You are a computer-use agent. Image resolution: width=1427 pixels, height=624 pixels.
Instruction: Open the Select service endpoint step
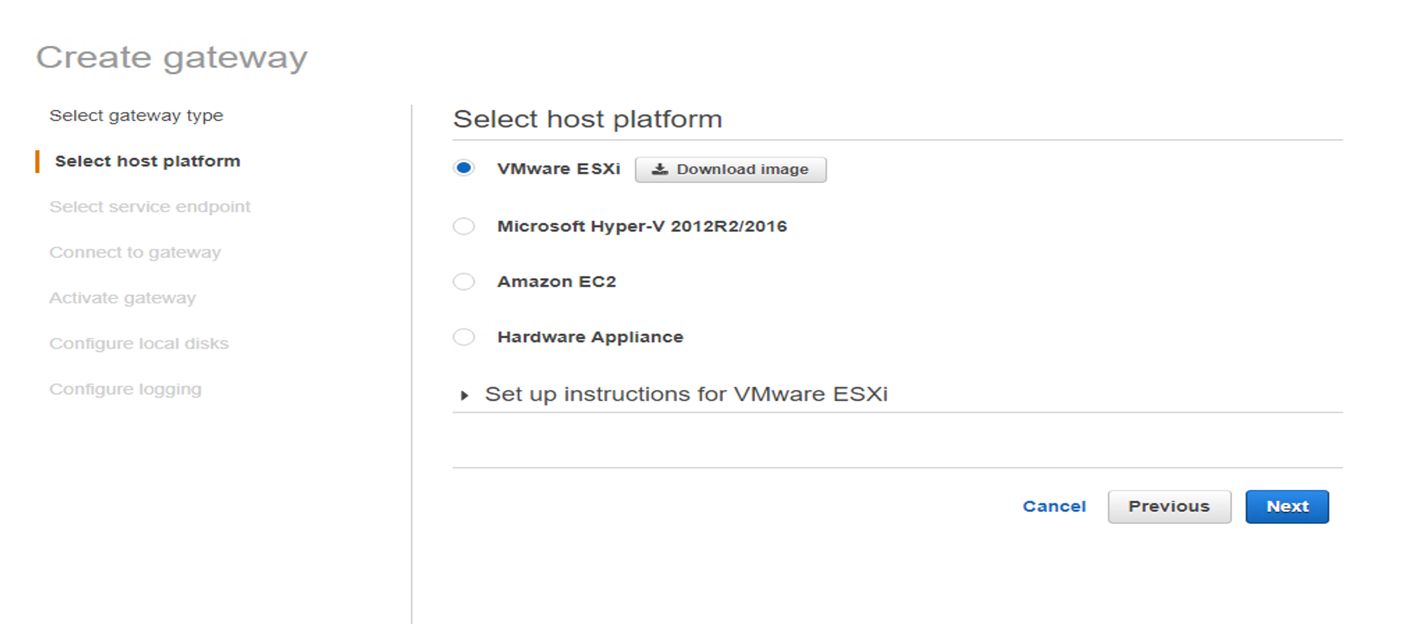click(149, 206)
